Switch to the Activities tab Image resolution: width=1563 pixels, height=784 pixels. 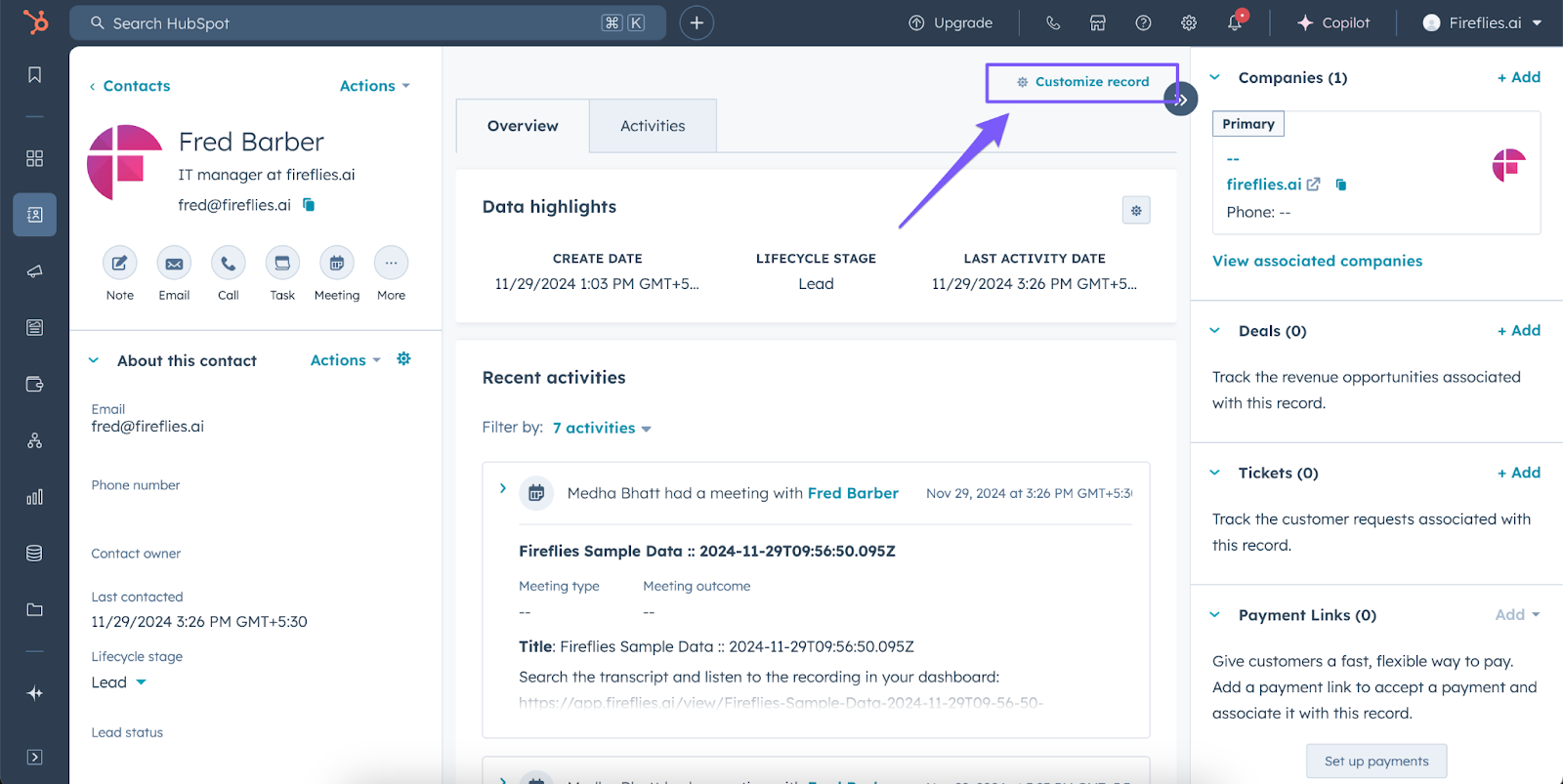click(x=653, y=126)
